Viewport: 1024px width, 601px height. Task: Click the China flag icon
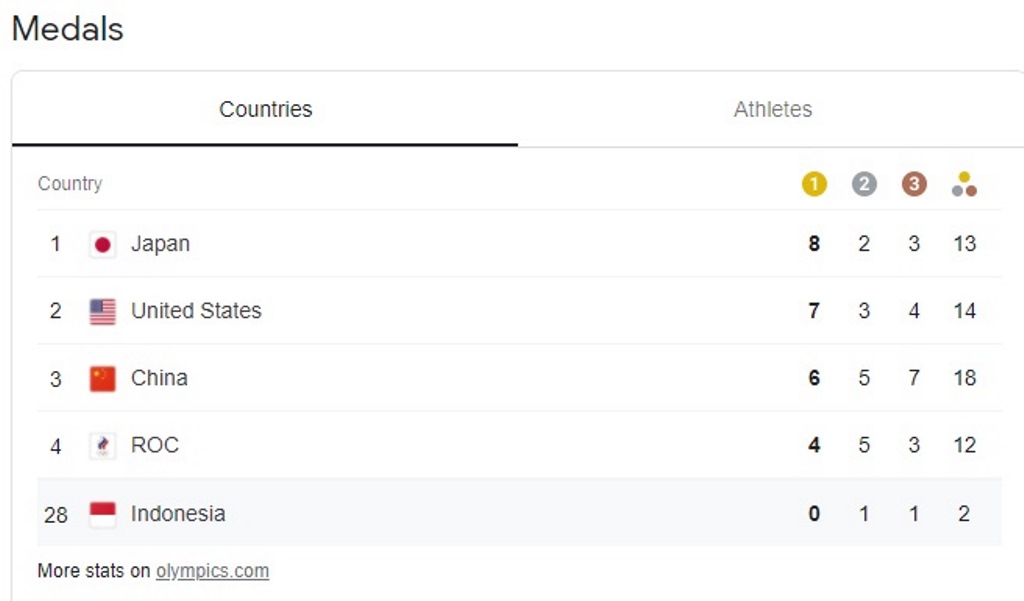[103, 379]
